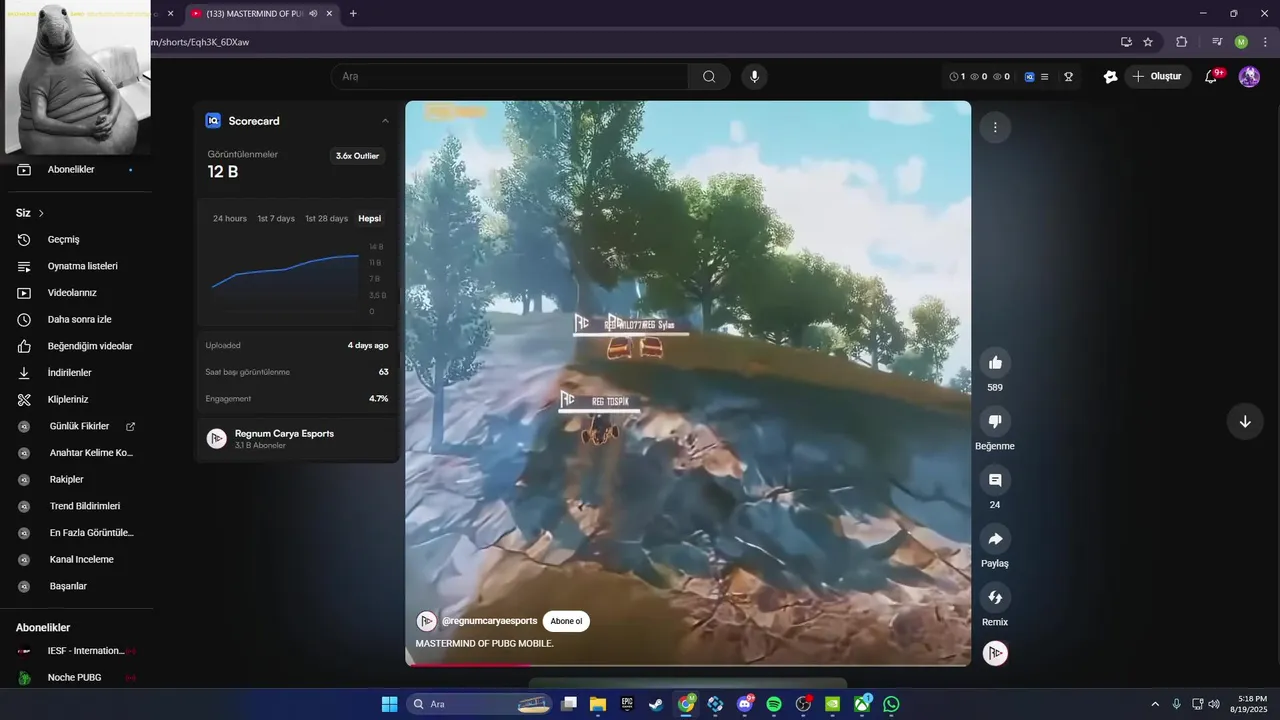The image size is (1280, 720).
Task: Open a new browser tab with plus
Action: tap(353, 14)
